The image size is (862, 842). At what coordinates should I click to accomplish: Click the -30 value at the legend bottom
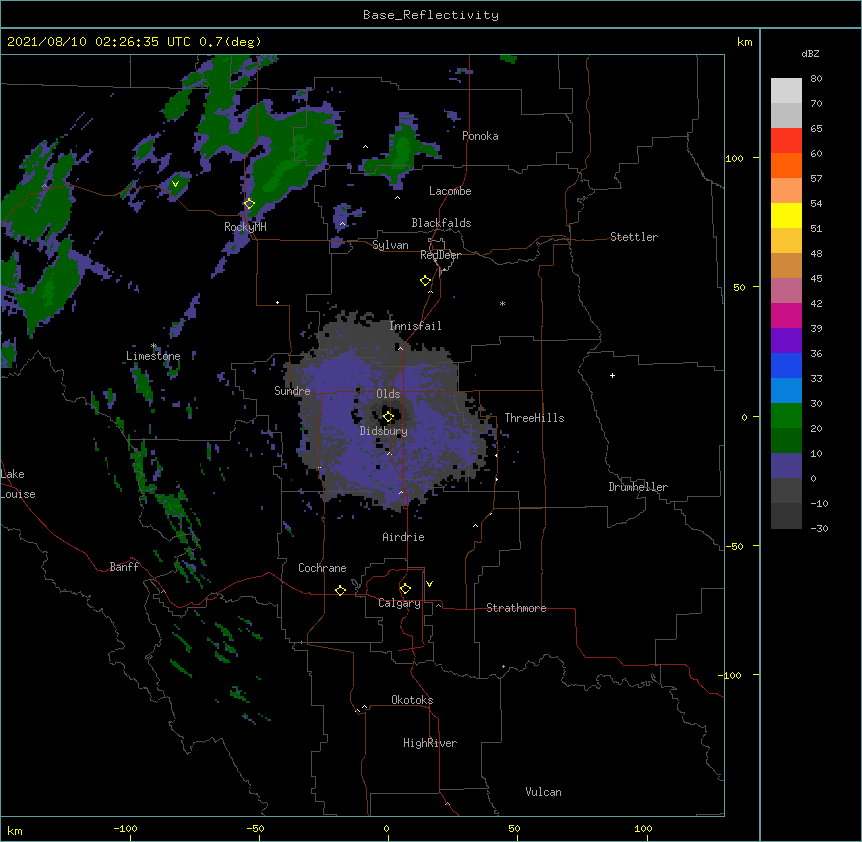[819, 528]
